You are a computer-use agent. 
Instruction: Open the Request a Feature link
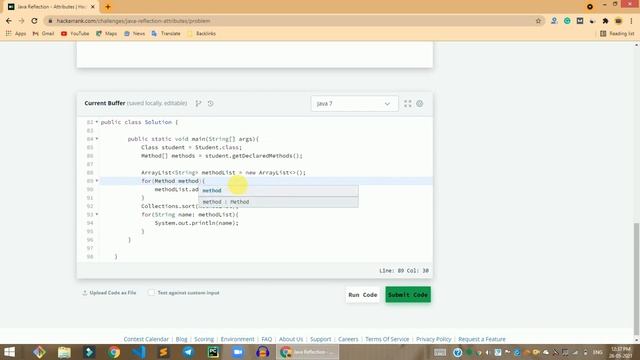[x=482, y=339]
